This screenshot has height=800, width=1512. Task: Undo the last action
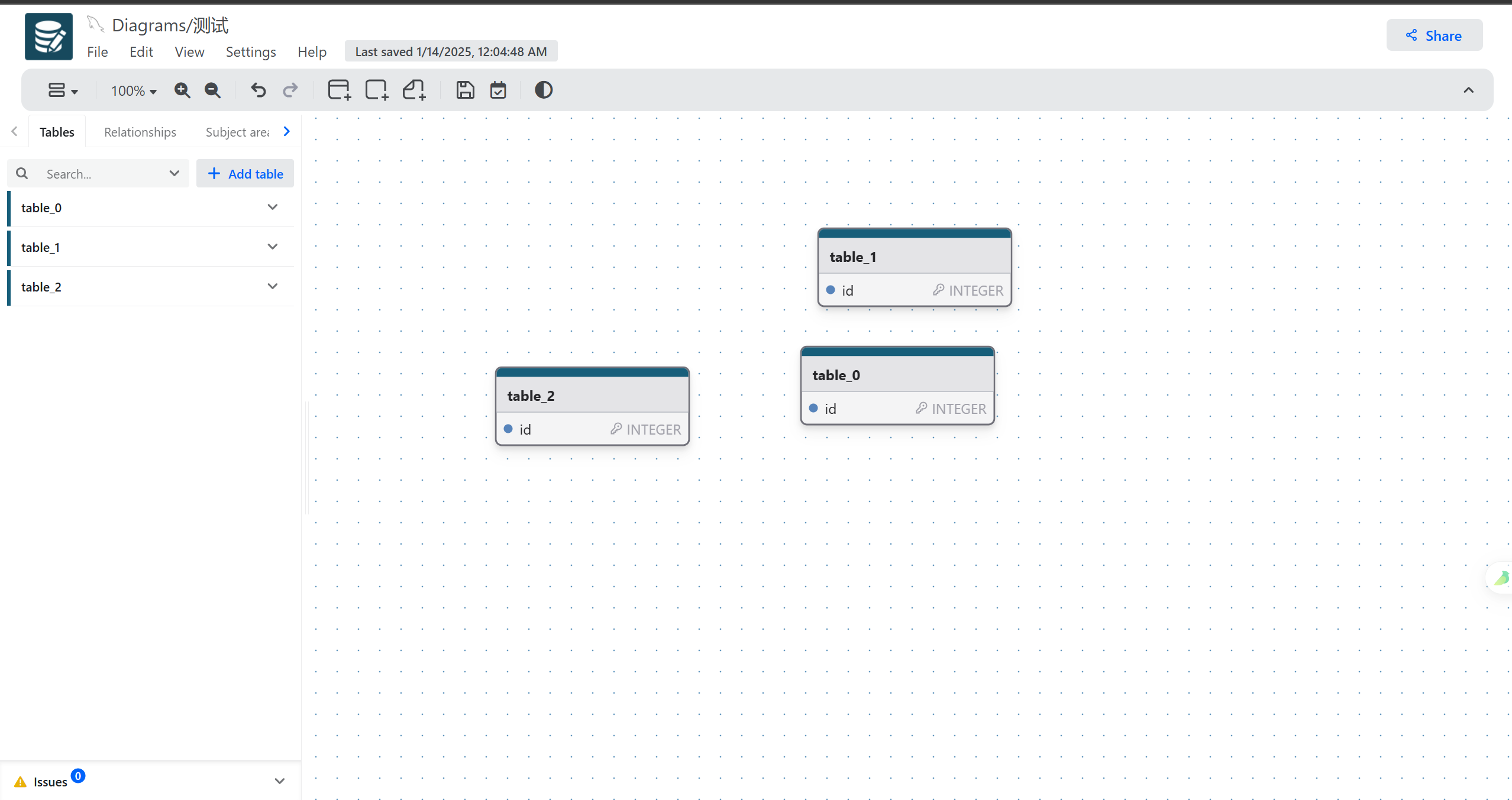pos(258,90)
